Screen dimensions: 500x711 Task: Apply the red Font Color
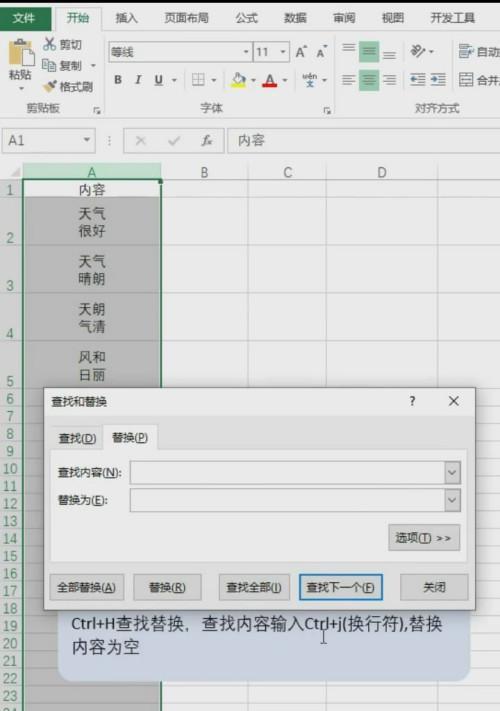click(270, 80)
